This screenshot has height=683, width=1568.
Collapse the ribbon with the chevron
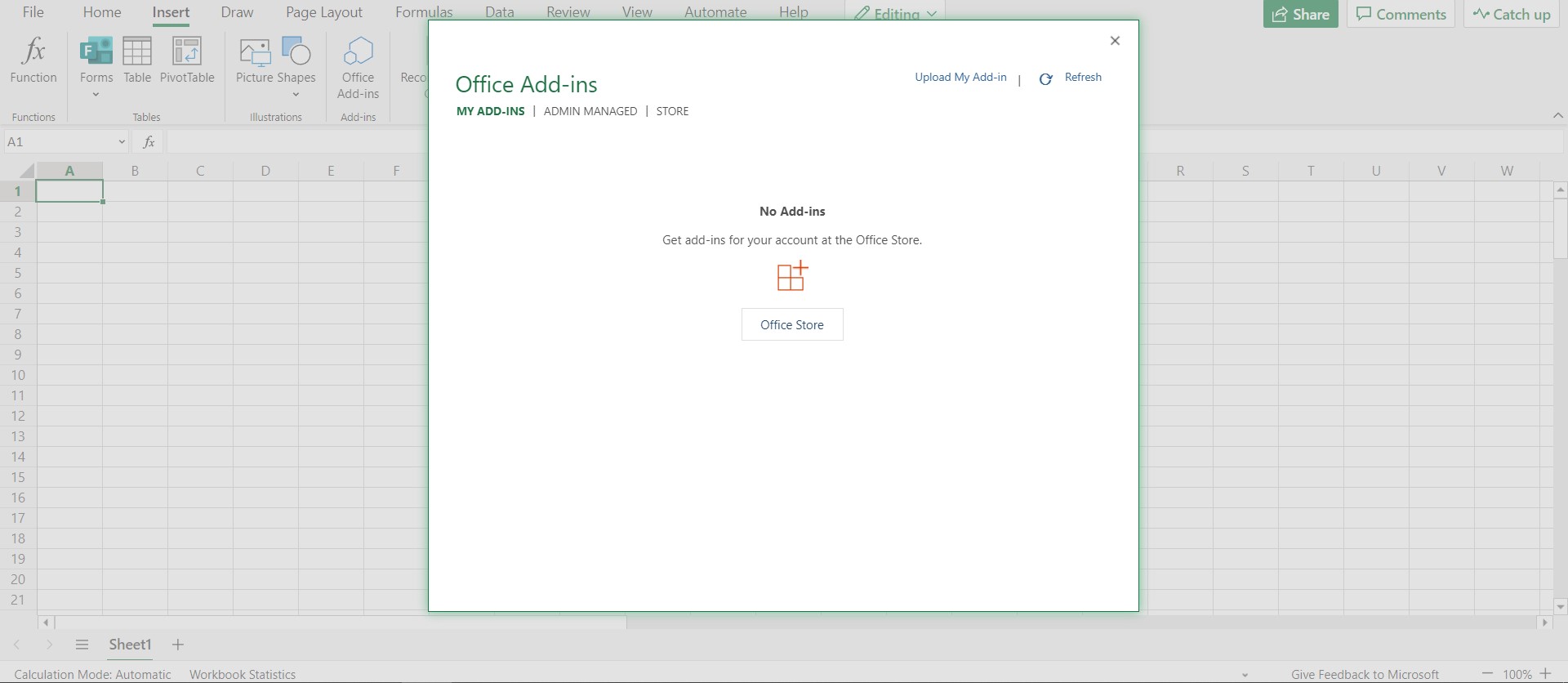[1557, 116]
